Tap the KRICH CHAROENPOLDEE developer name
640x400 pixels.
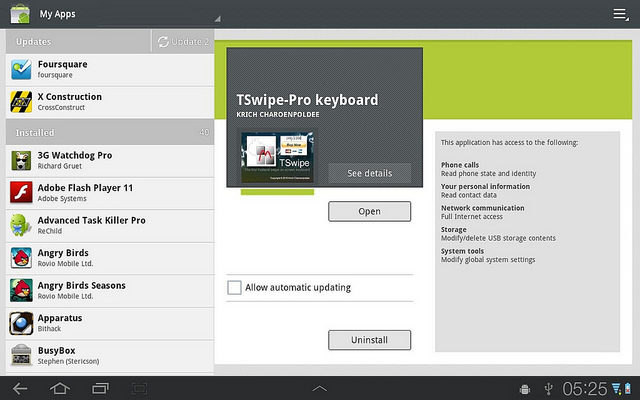tap(278, 115)
